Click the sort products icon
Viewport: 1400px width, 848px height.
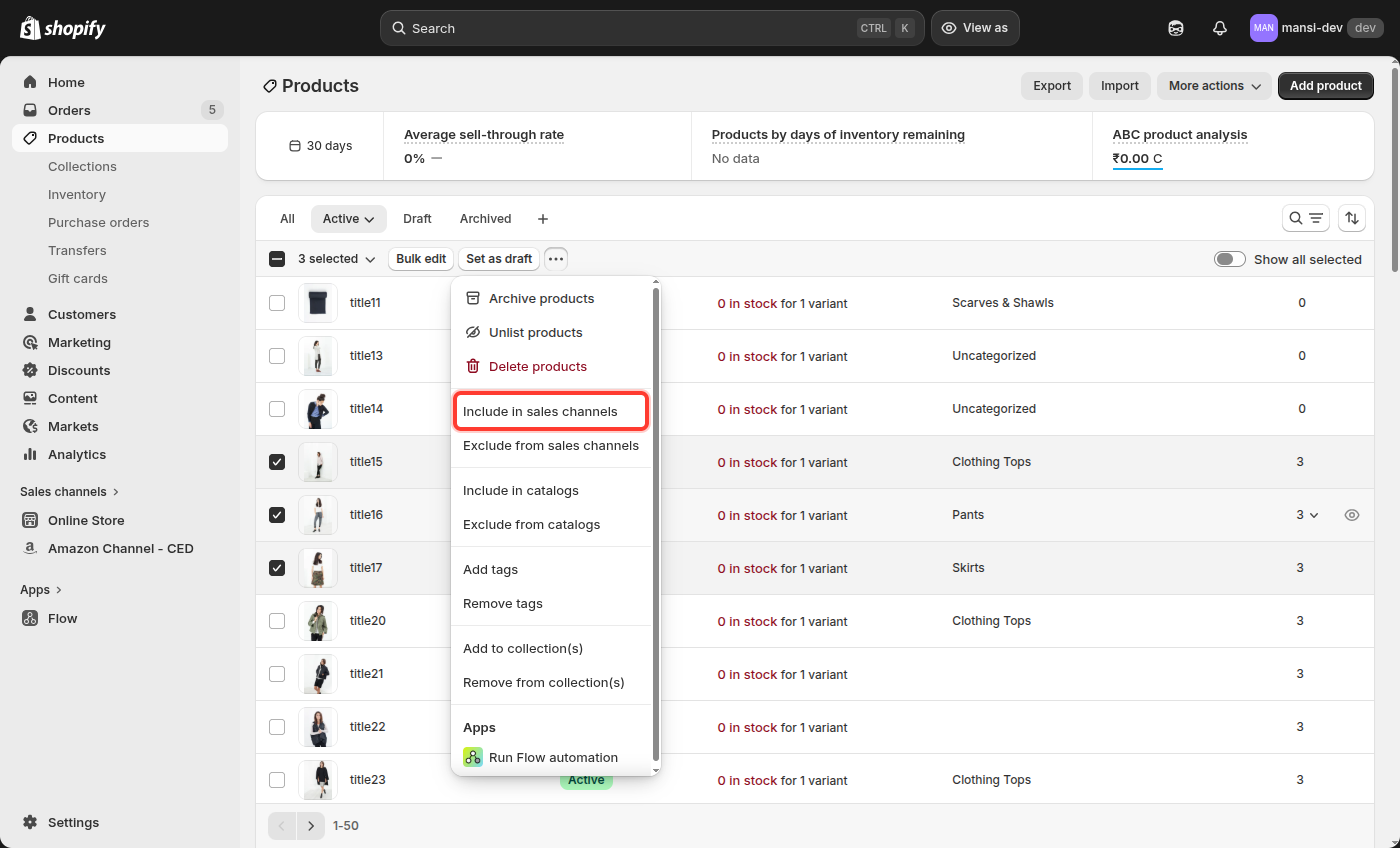[x=1352, y=218]
